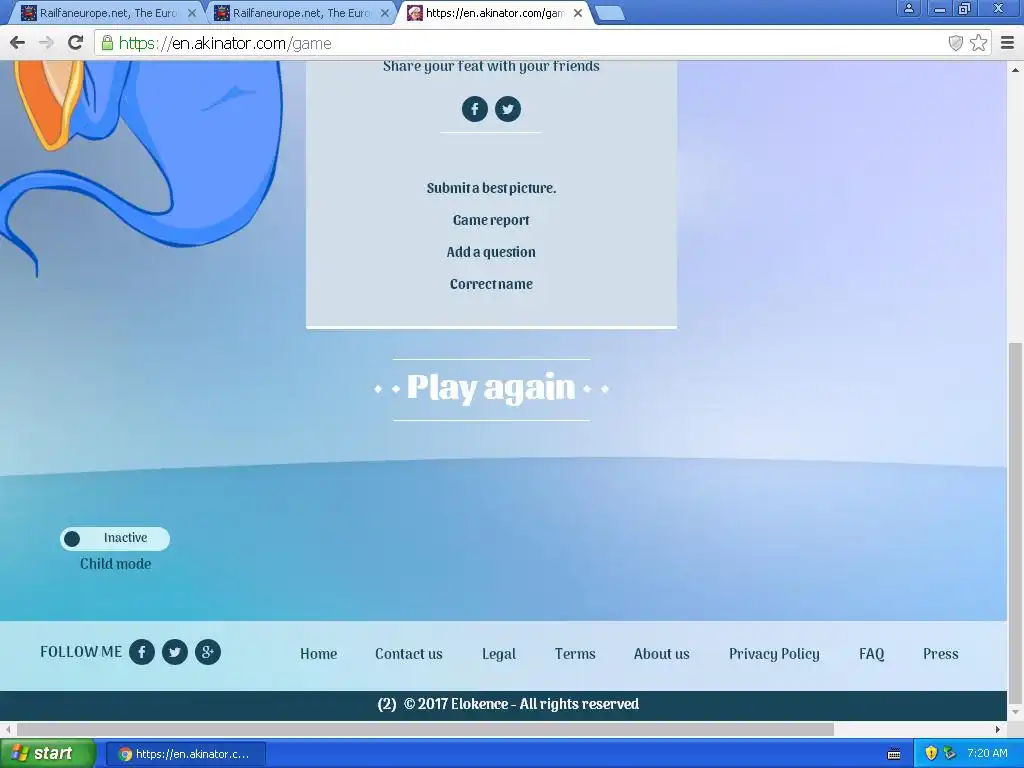Click Add a question
Image resolution: width=1024 pixels, height=768 pixels.
[491, 252]
